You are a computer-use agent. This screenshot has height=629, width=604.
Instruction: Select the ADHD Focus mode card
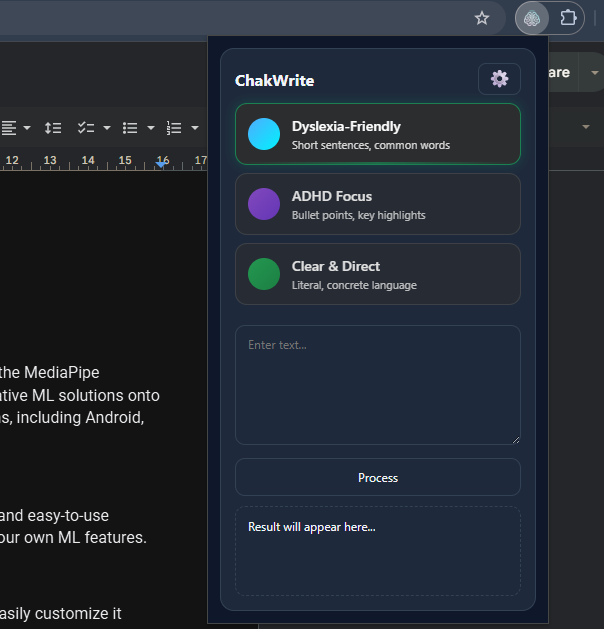(378, 204)
